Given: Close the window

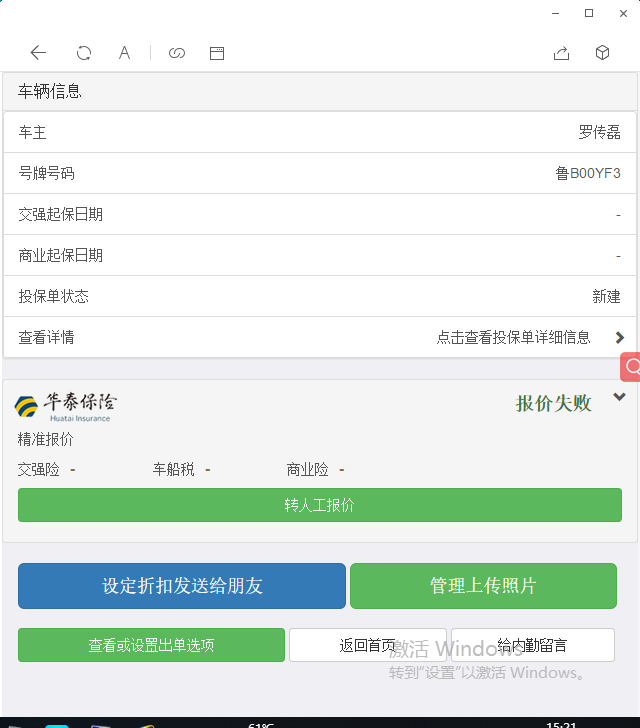Looking at the screenshot, I should tap(623, 13).
